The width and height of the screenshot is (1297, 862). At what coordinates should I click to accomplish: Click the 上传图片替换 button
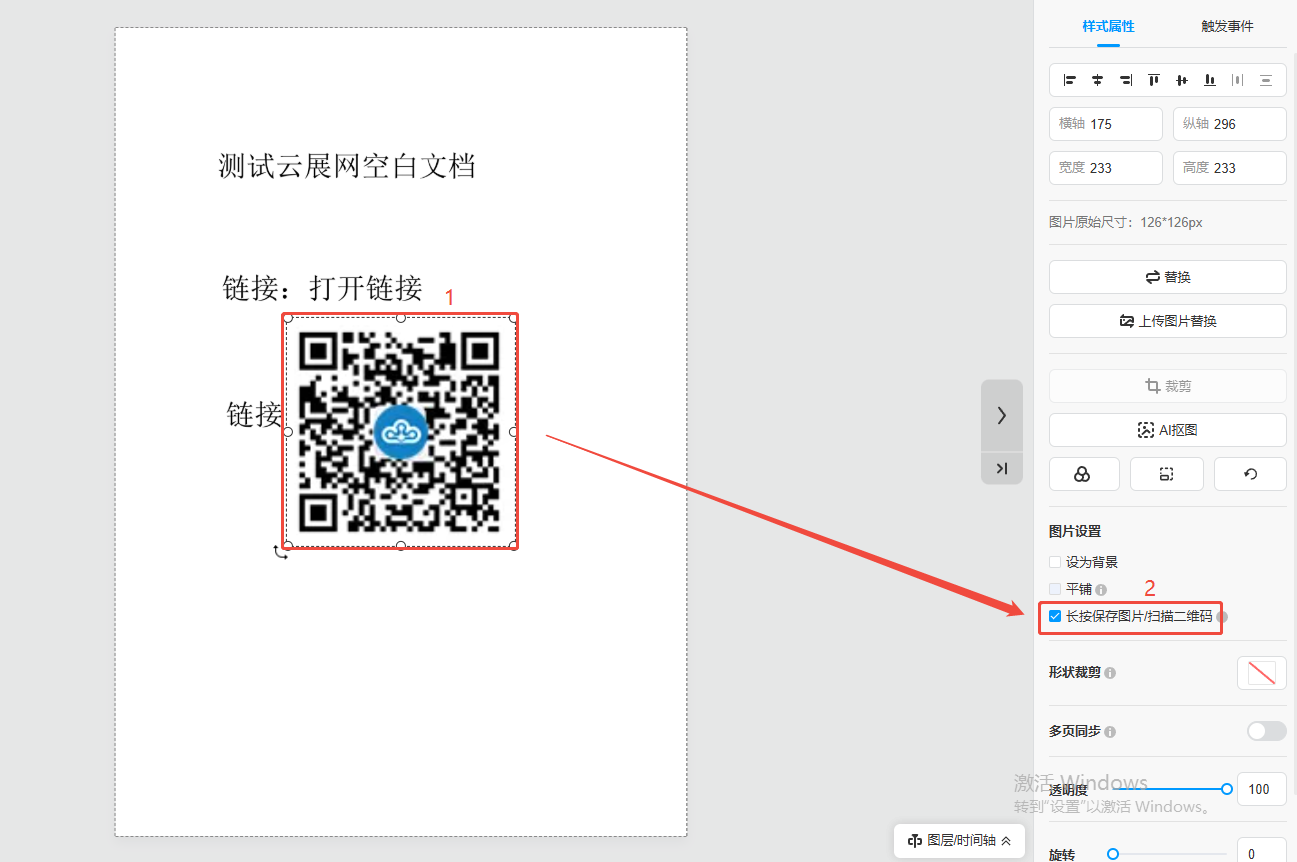[1167, 321]
